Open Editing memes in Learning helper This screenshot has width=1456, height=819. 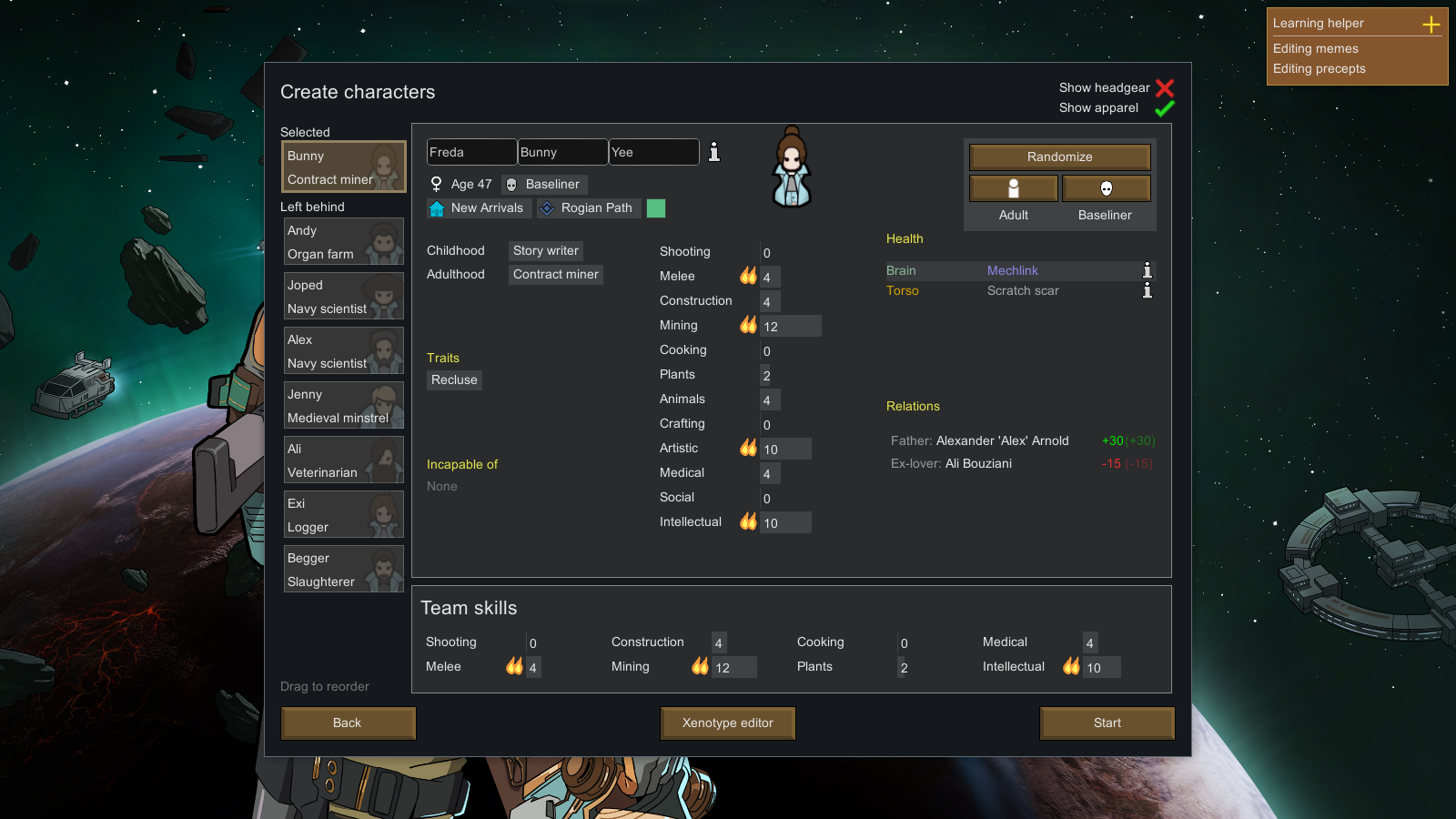click(x=1316, y=49)
